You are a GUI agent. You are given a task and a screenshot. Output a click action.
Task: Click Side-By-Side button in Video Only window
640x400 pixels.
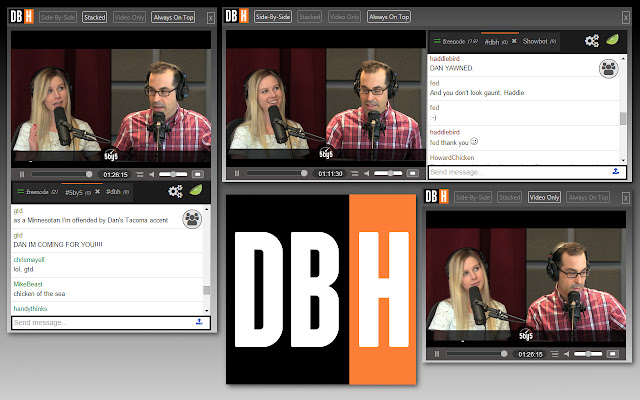coord(473,197)
